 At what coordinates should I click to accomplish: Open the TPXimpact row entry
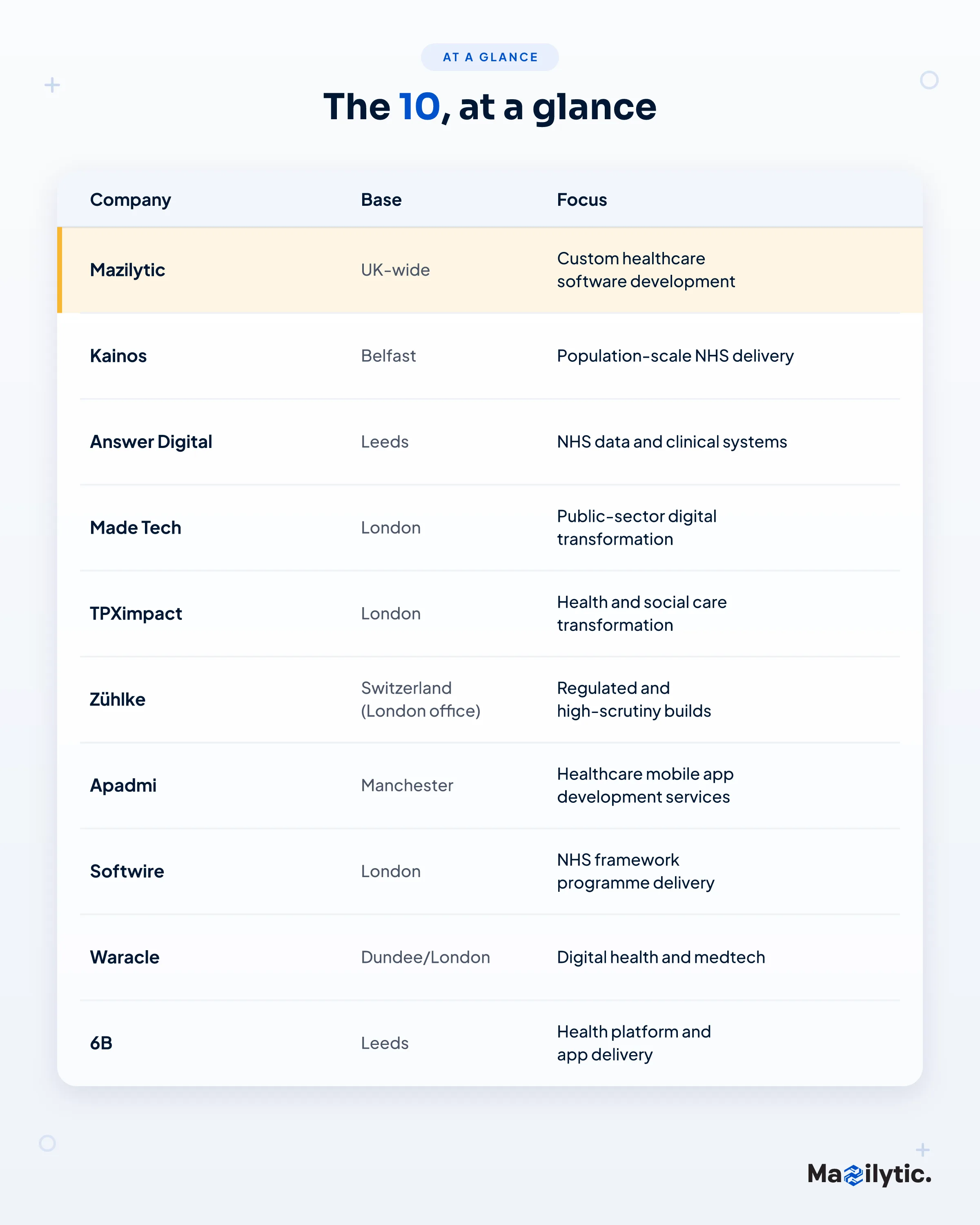click(136, 614)
